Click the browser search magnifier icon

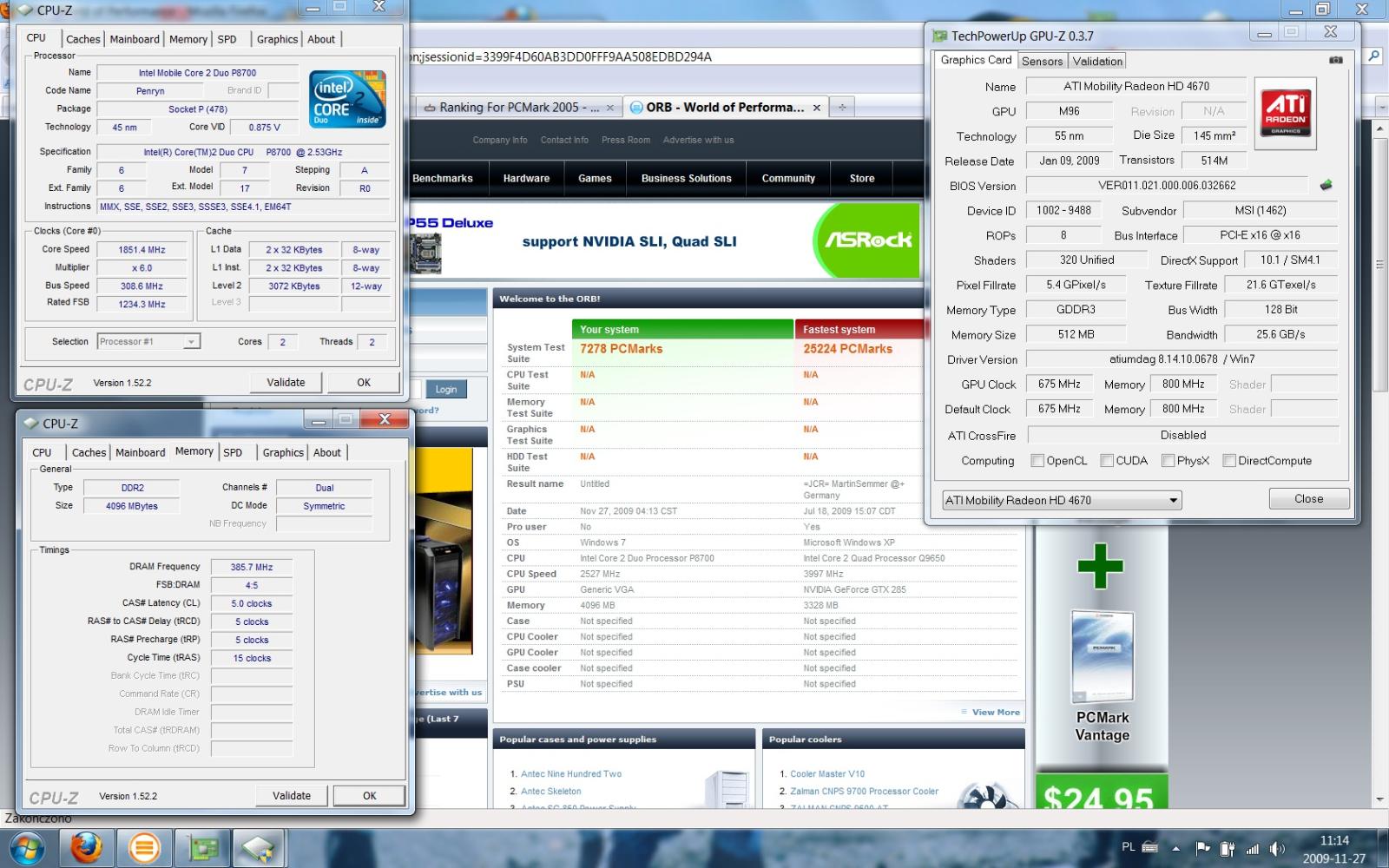tap(1373, 56)
